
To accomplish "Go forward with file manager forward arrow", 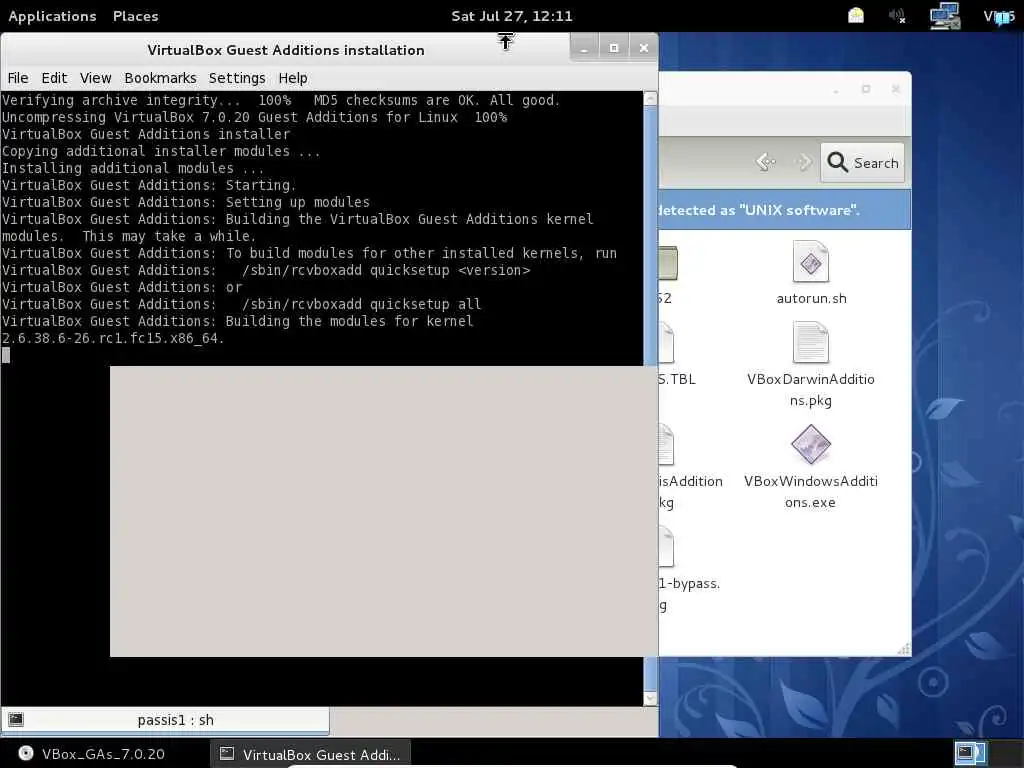I will tap(803, 161).
